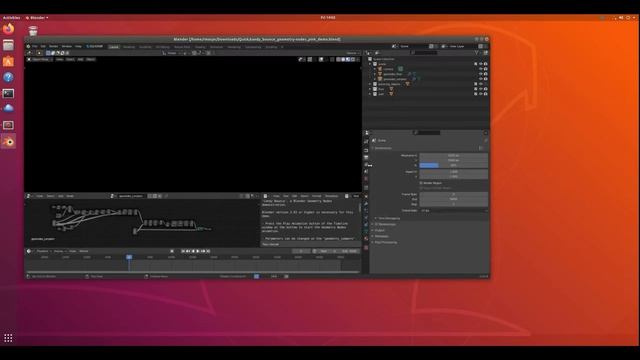640x360 pixels.
Task: Click the properties editor search field
Action: coord(427,133)
